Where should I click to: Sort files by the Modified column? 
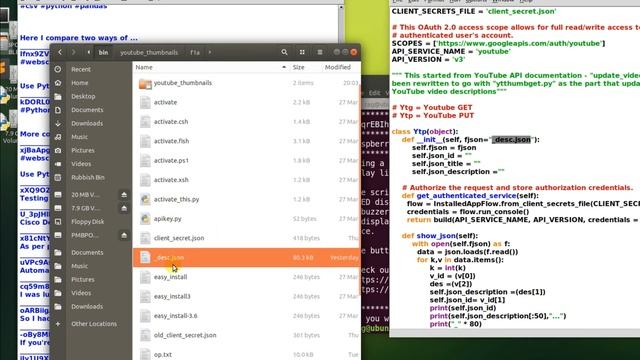pyautogui.click(x=338, y=67)
